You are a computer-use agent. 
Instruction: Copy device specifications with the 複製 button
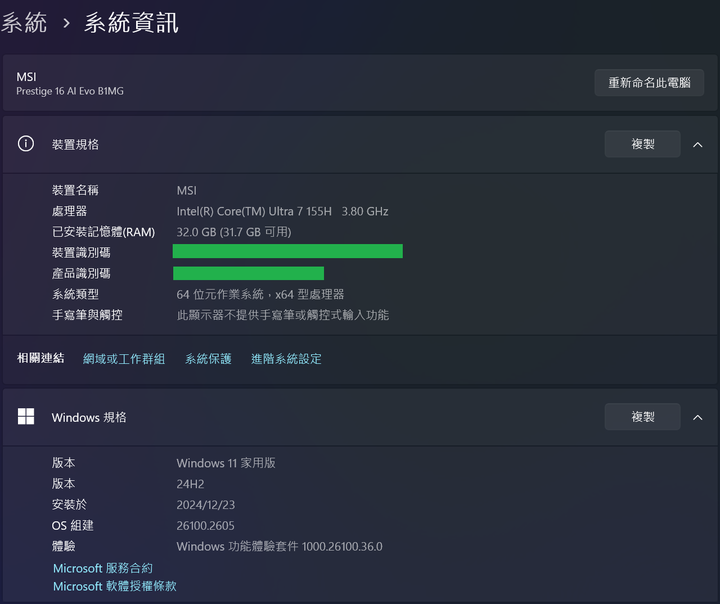click(x=642, y=144)
